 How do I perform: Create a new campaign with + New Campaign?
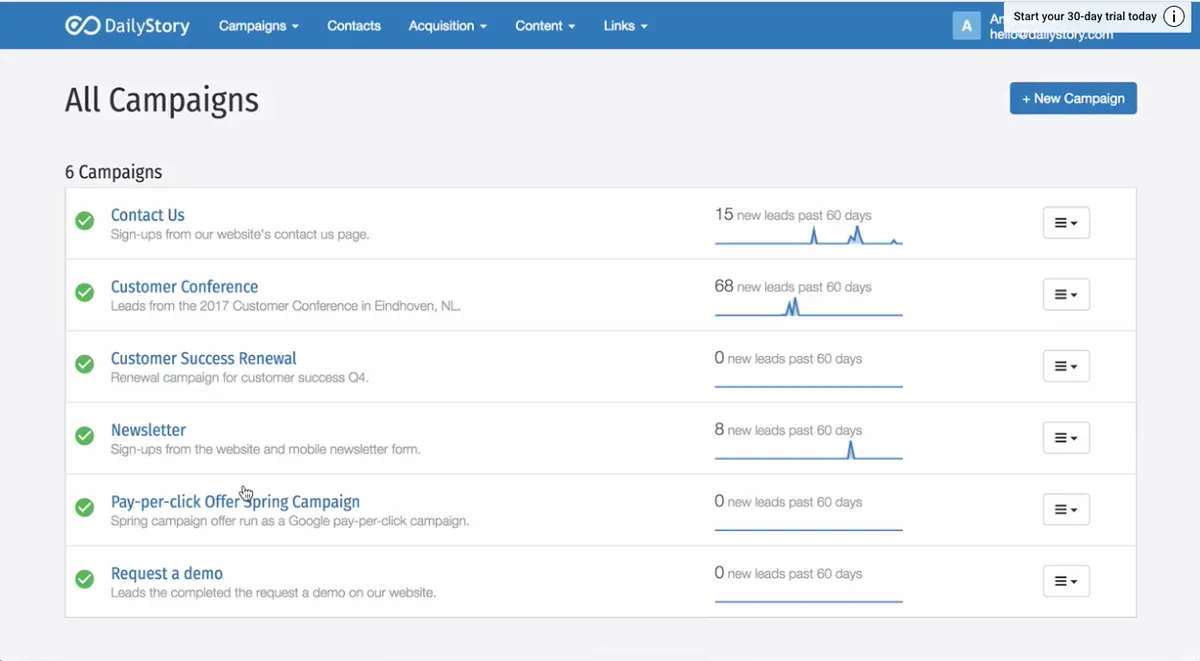[1073, 98]
